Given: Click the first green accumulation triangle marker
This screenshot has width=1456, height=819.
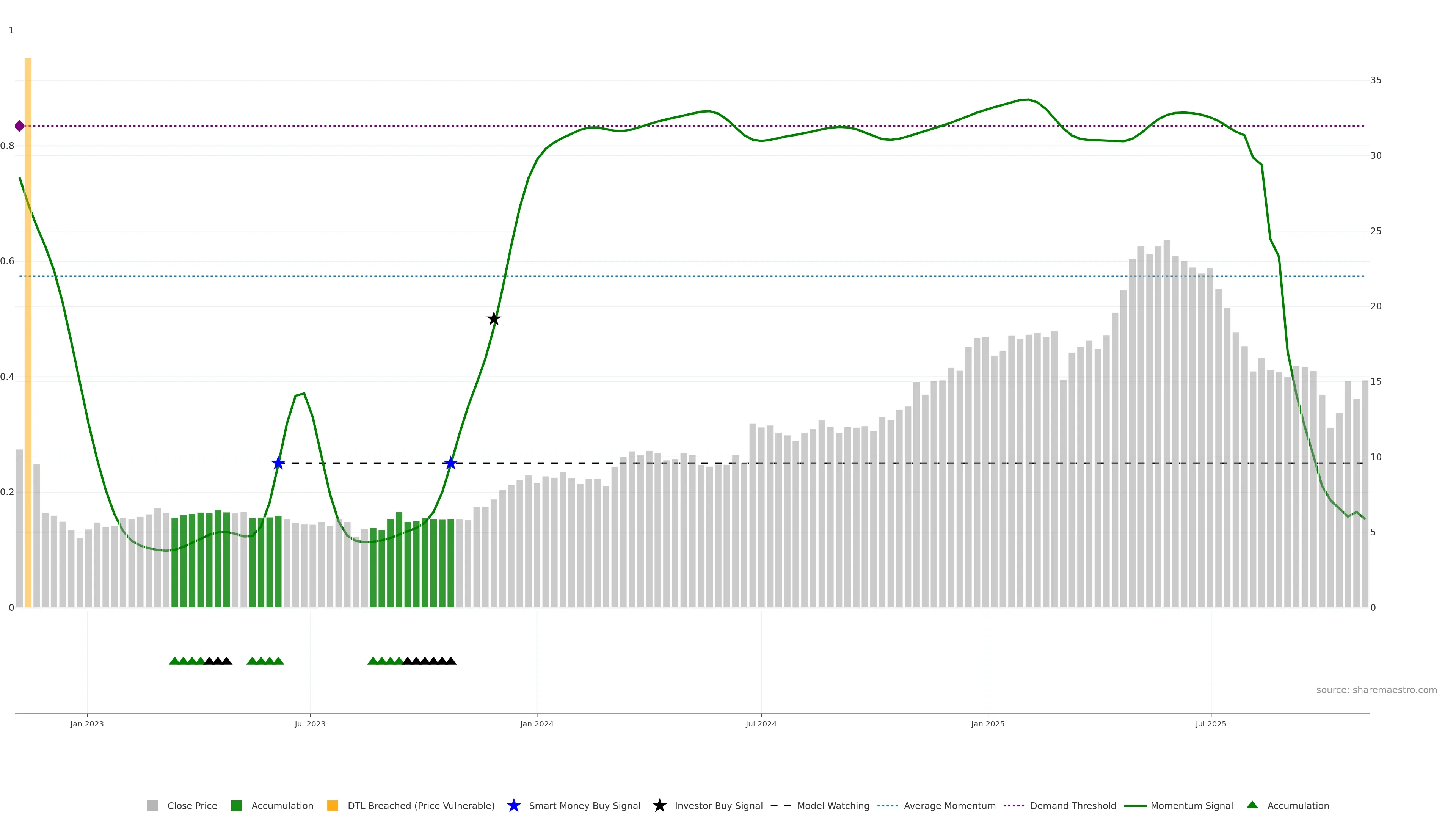Looking at the screenshot, I should [x=174, y=661].
